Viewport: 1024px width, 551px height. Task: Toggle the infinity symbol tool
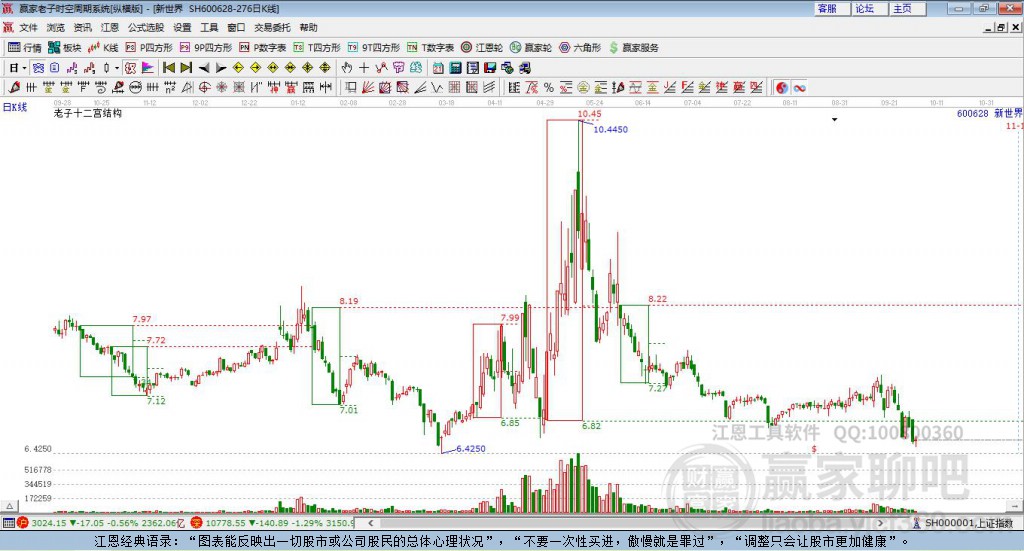799,88
